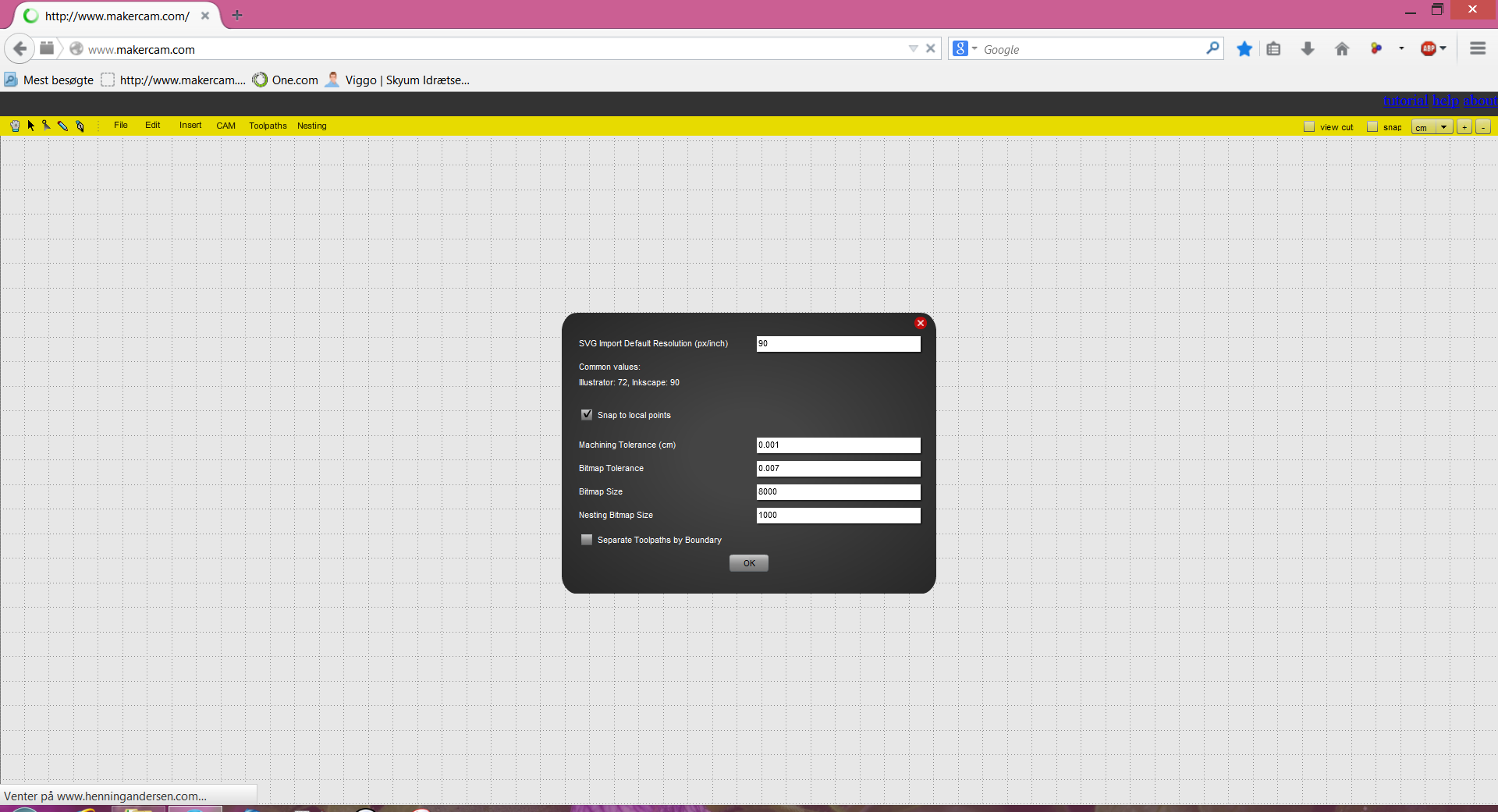Open the URL bar history dropdown
The width and height of the screenshot is (1498, 812).
(x=913, y=48)
